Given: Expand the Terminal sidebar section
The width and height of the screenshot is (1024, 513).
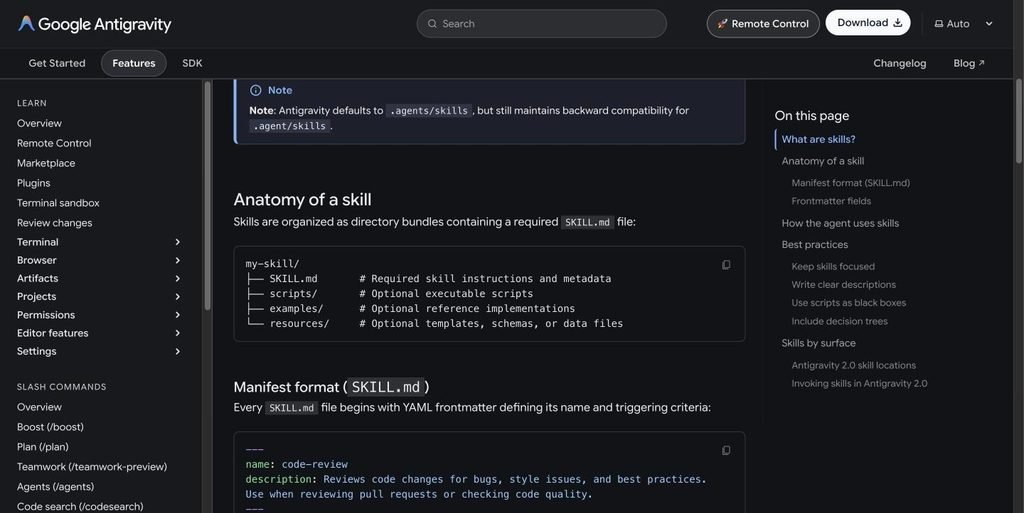Looking at the screenshot, I should (x=177, y=242).
